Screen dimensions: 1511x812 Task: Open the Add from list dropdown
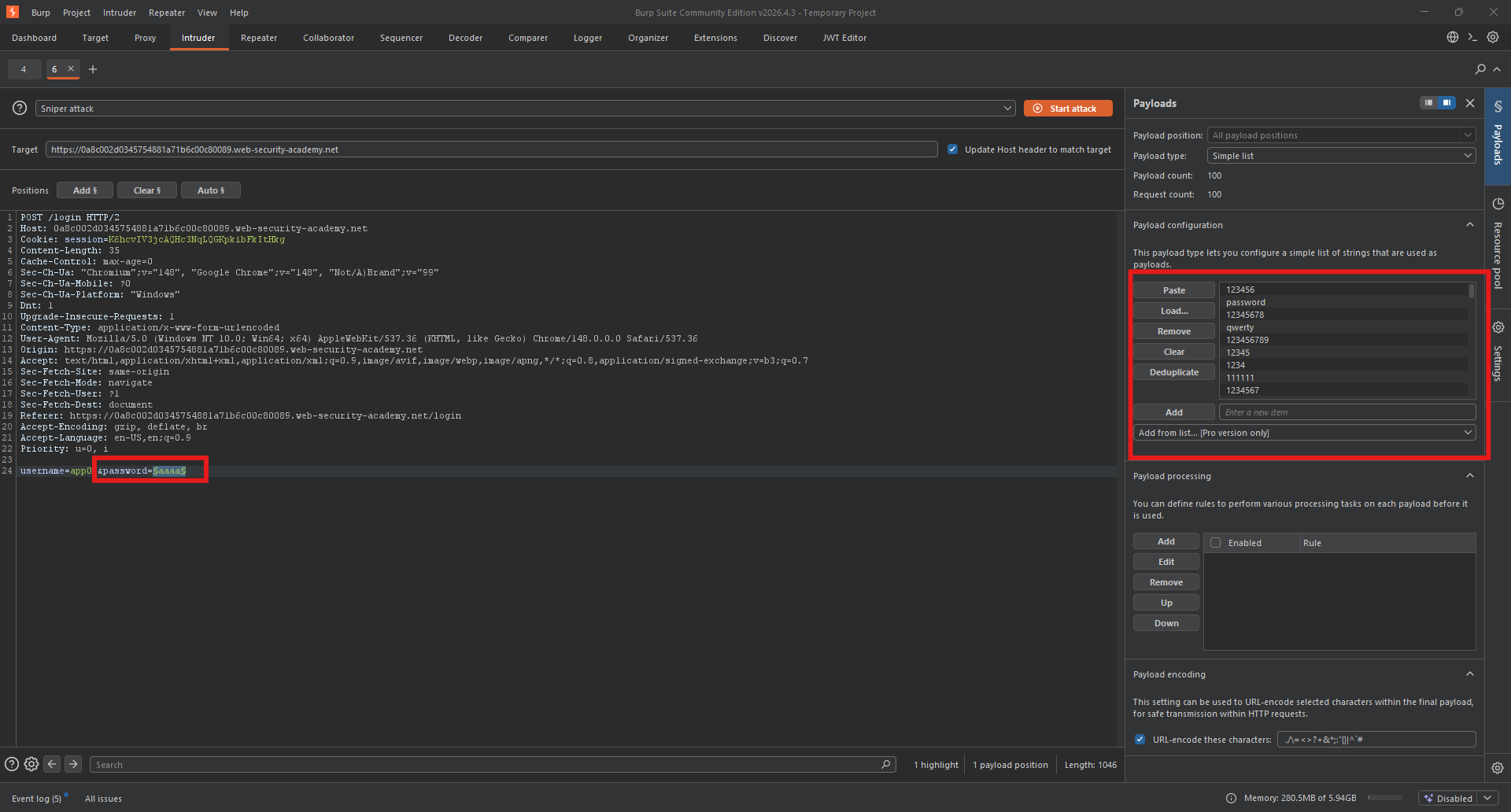click(x=1305, y=433)
